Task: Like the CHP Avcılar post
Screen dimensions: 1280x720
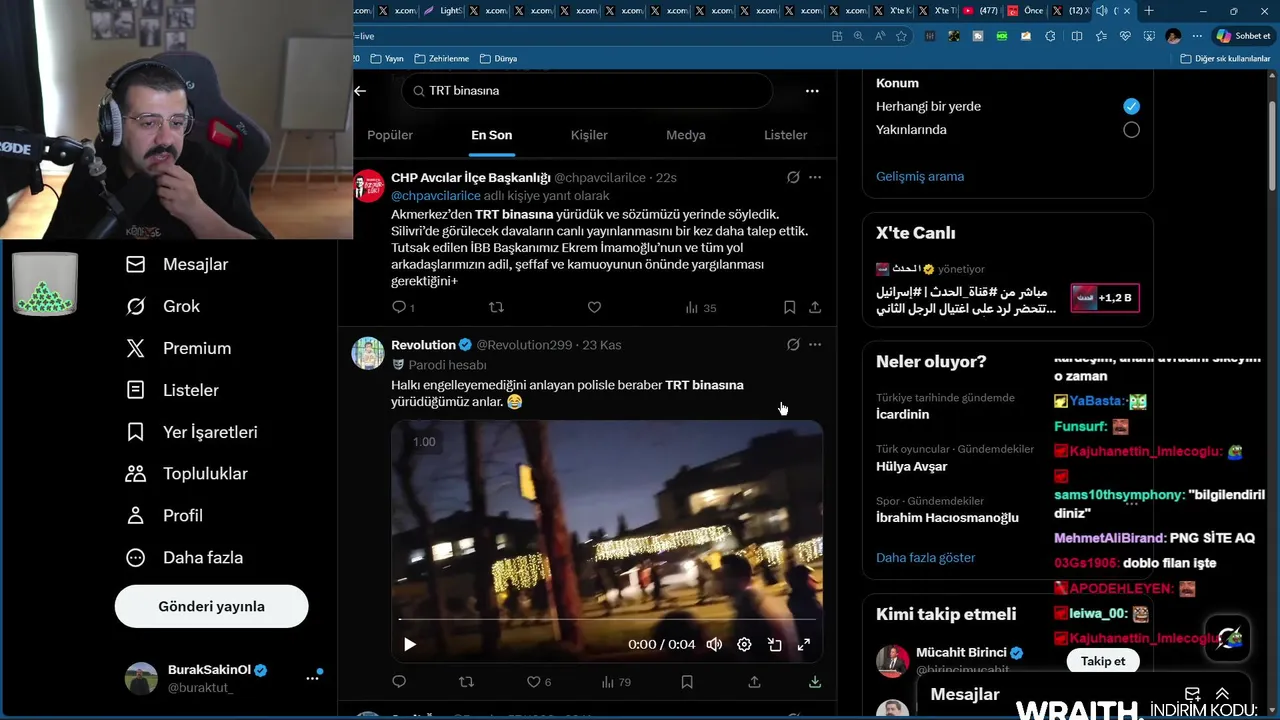Action: point(594,307)
